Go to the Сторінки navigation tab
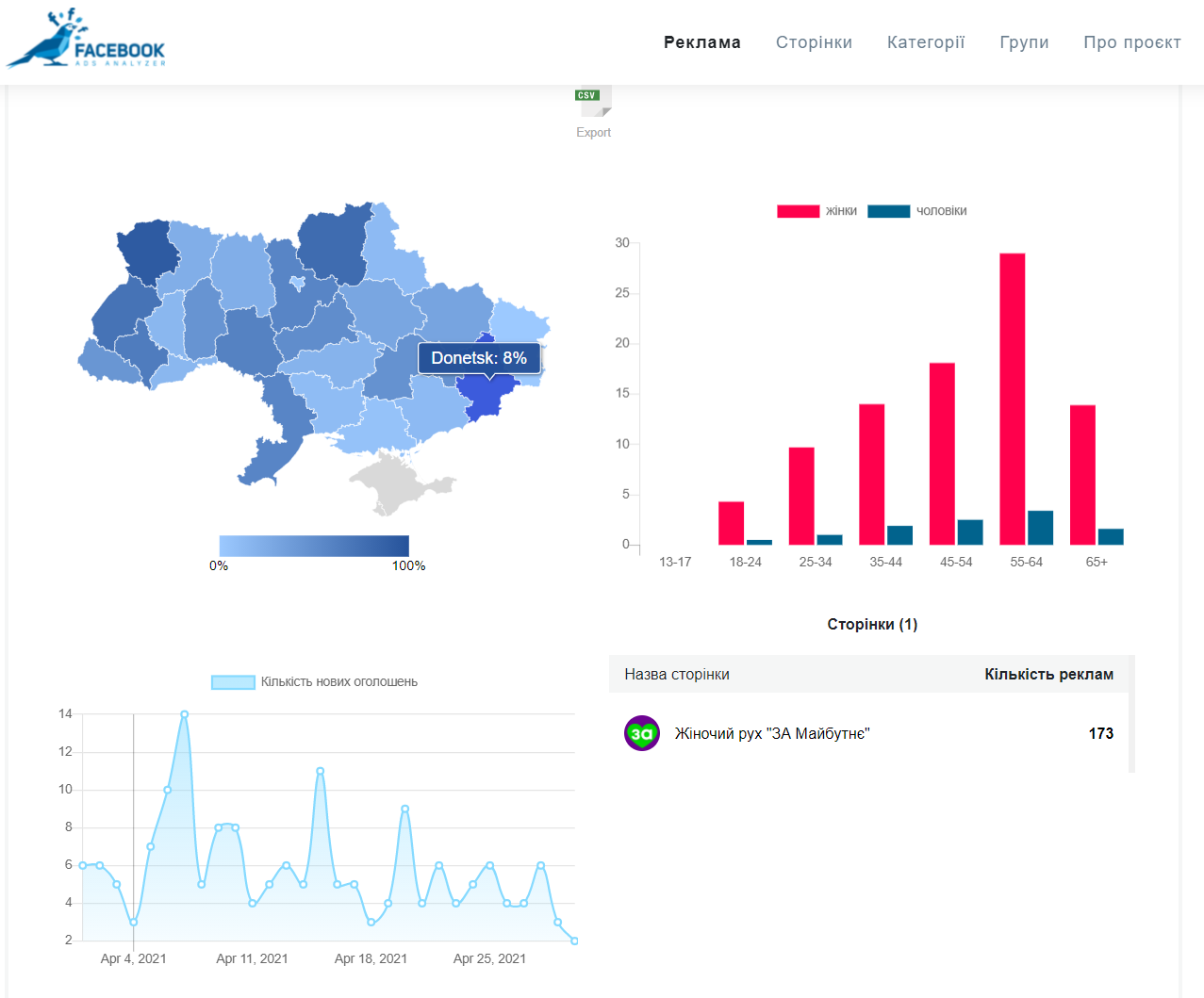Screen dimensions: 1204x998 [x=814, y=42]
